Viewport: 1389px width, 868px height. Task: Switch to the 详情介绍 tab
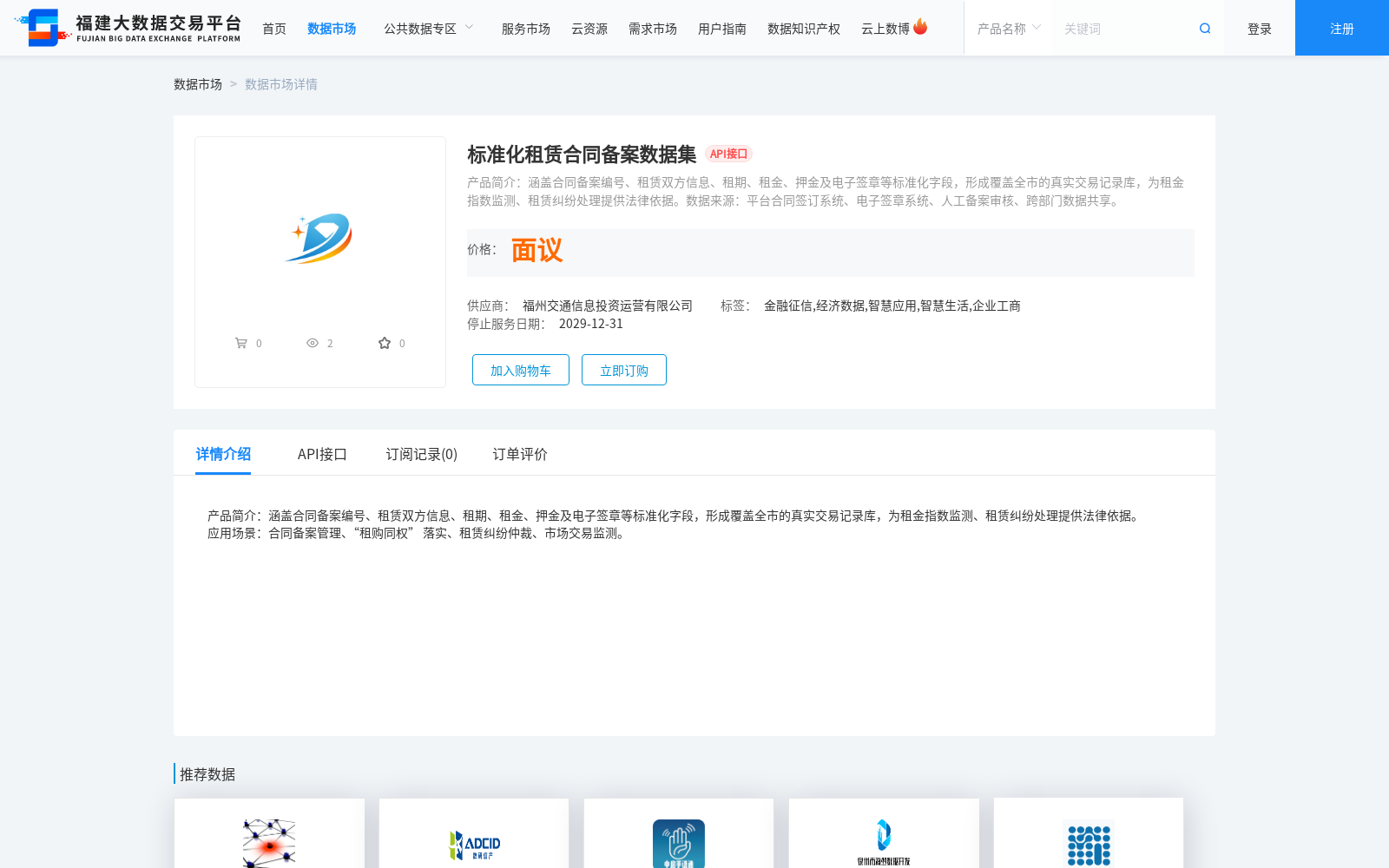(x=223, y=454)
